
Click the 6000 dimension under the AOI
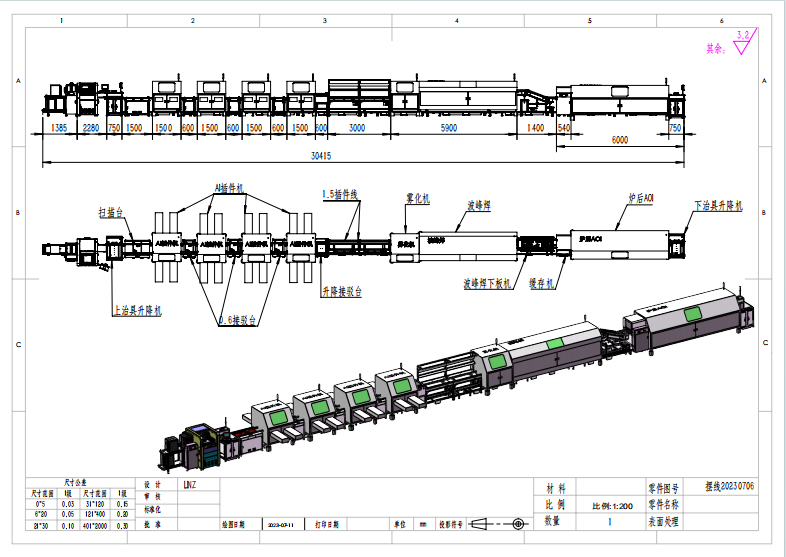pos(620,140)
